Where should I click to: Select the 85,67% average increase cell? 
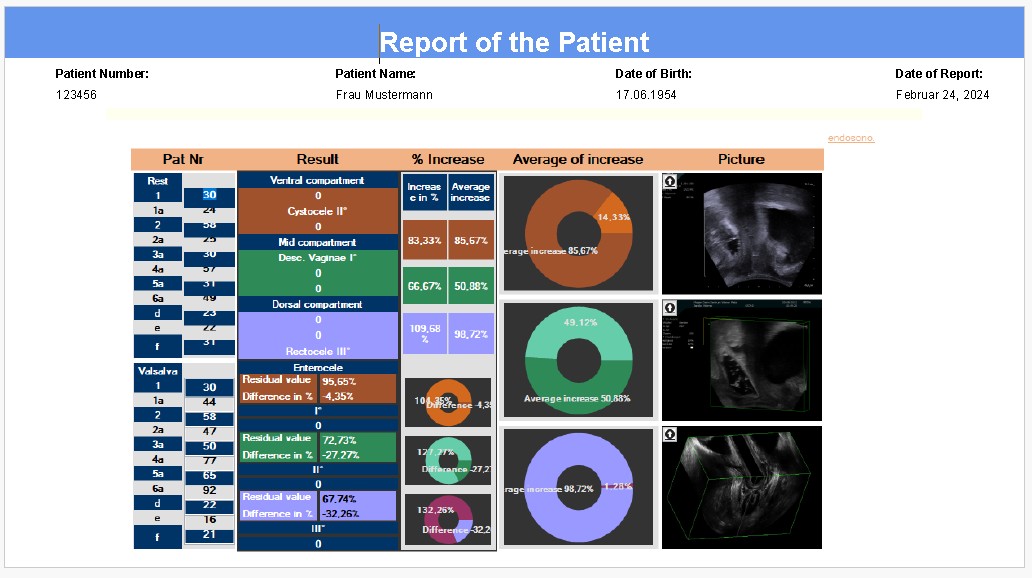pyautogui.click(x=471, y=240)
